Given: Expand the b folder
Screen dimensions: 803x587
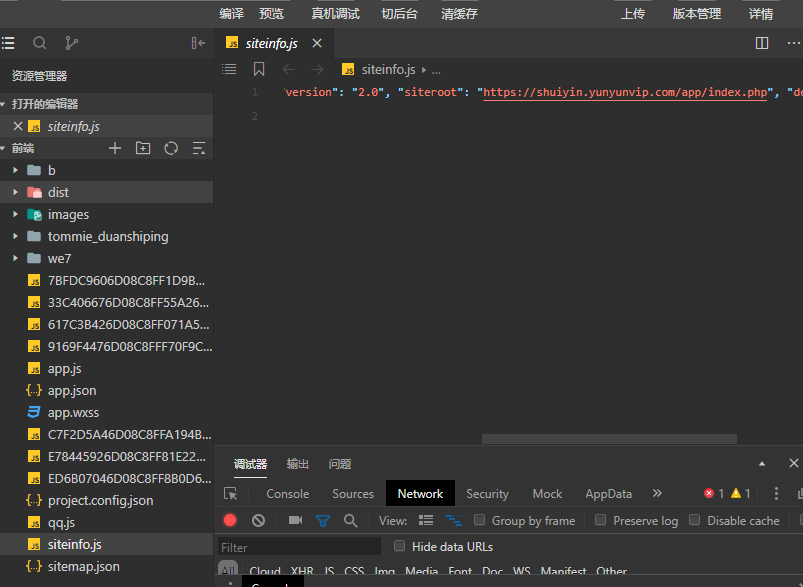Looking at the screenshot, I should pos(15,170).
